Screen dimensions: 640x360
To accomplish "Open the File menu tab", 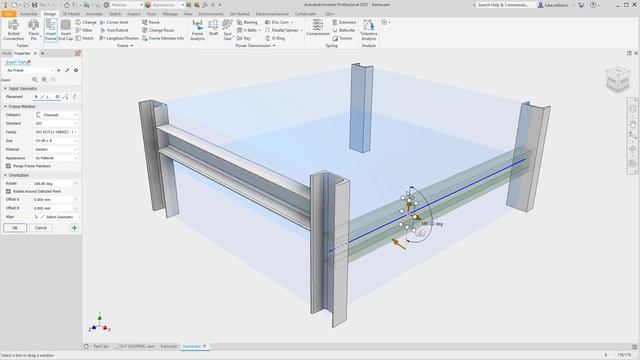I will pyautogui.click(x=8, y=14).
